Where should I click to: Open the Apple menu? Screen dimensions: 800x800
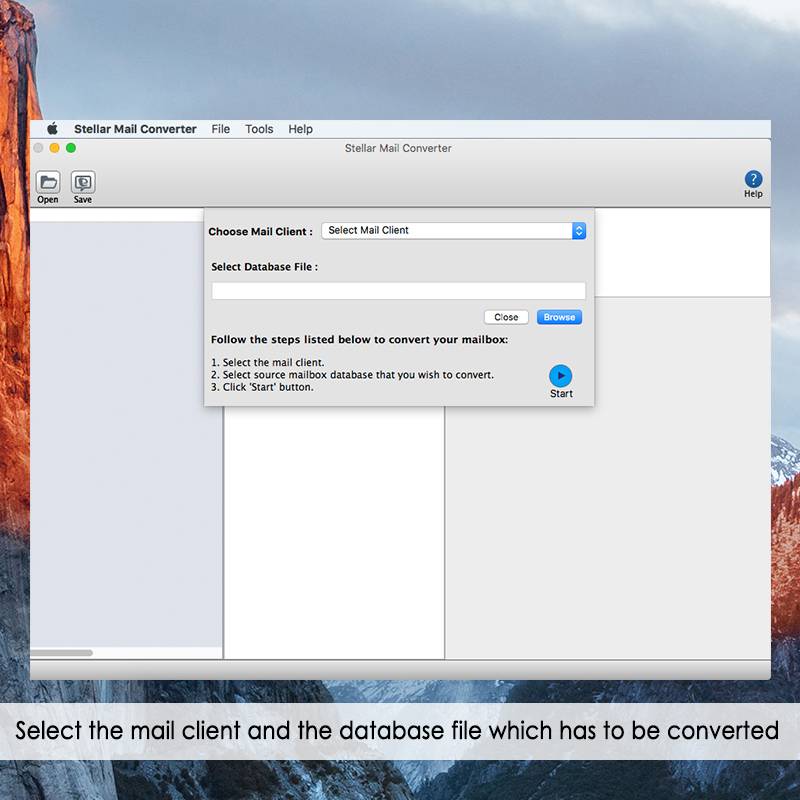coord(52,129)
